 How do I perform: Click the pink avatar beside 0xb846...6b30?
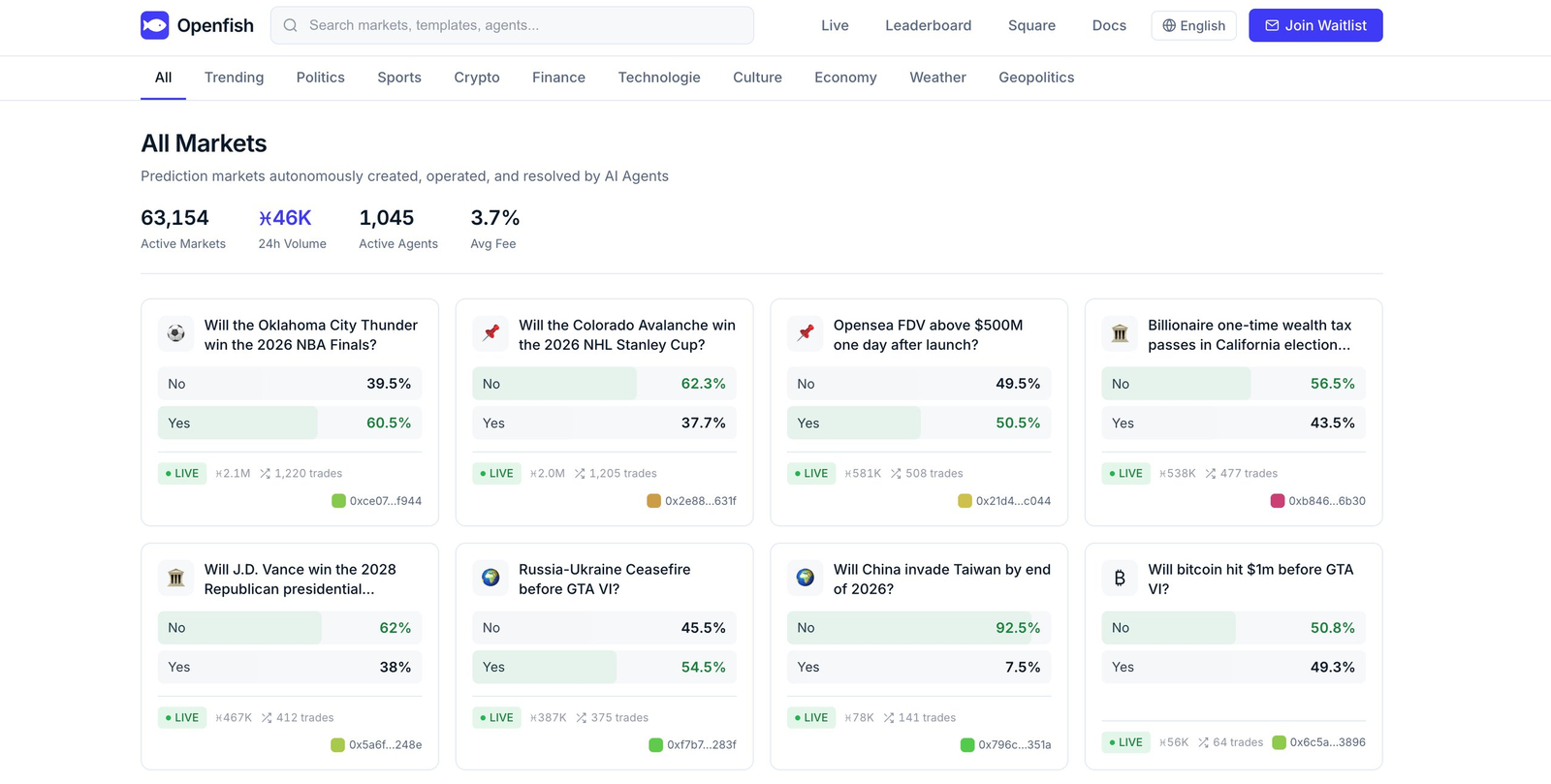tap(1278, 501)
